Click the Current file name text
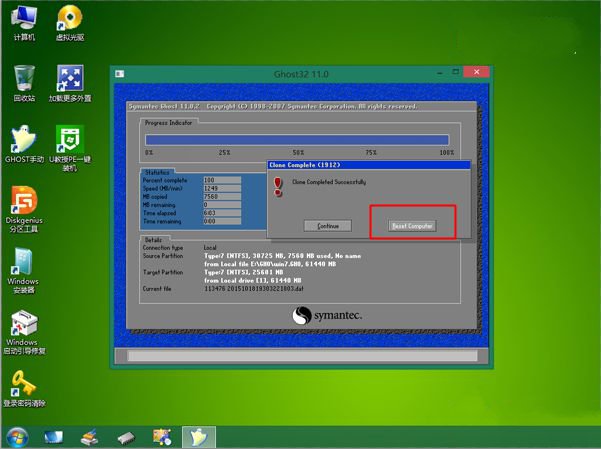This screenshot has height=449, width=601. 254,289
